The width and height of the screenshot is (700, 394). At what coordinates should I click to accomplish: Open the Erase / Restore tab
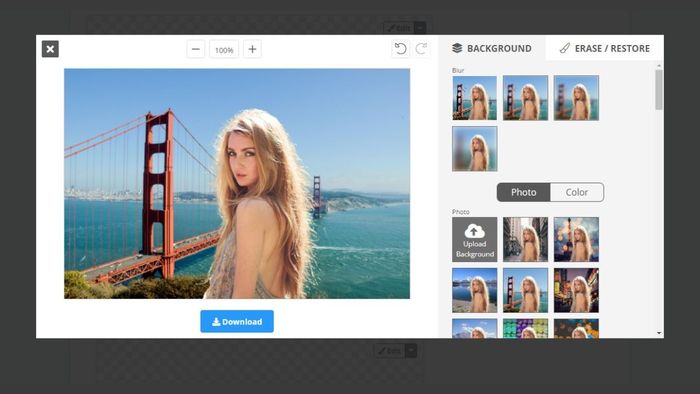point(604,48)
